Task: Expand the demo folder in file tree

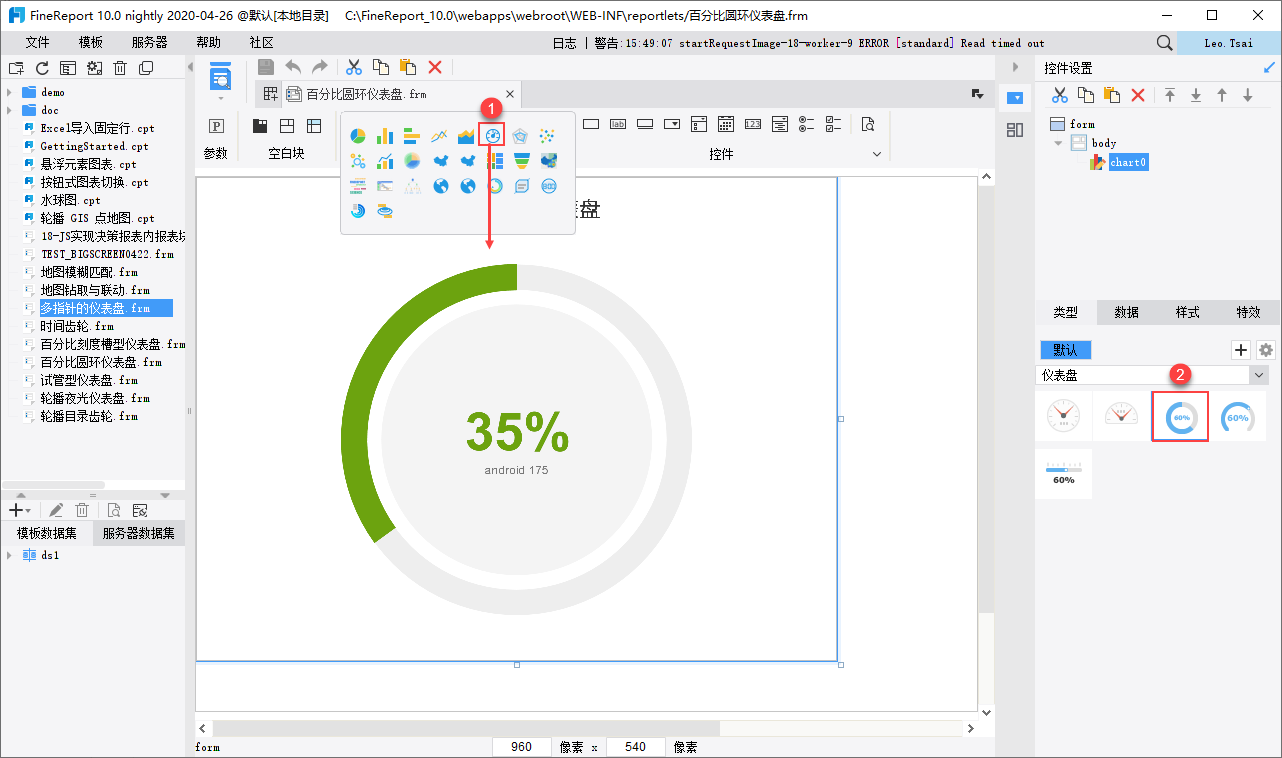Action: (9, 92)
